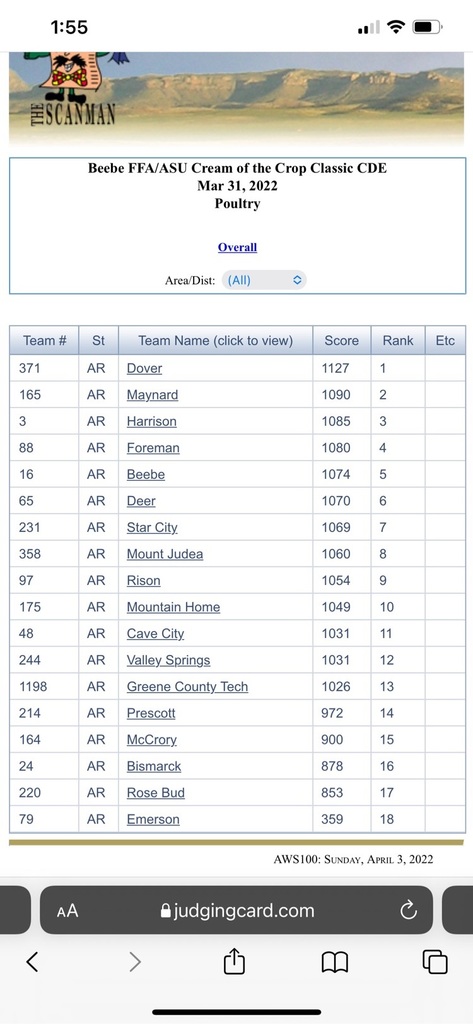Open the bookmarks book icon

pyautogui.click(x=334, y=962)
